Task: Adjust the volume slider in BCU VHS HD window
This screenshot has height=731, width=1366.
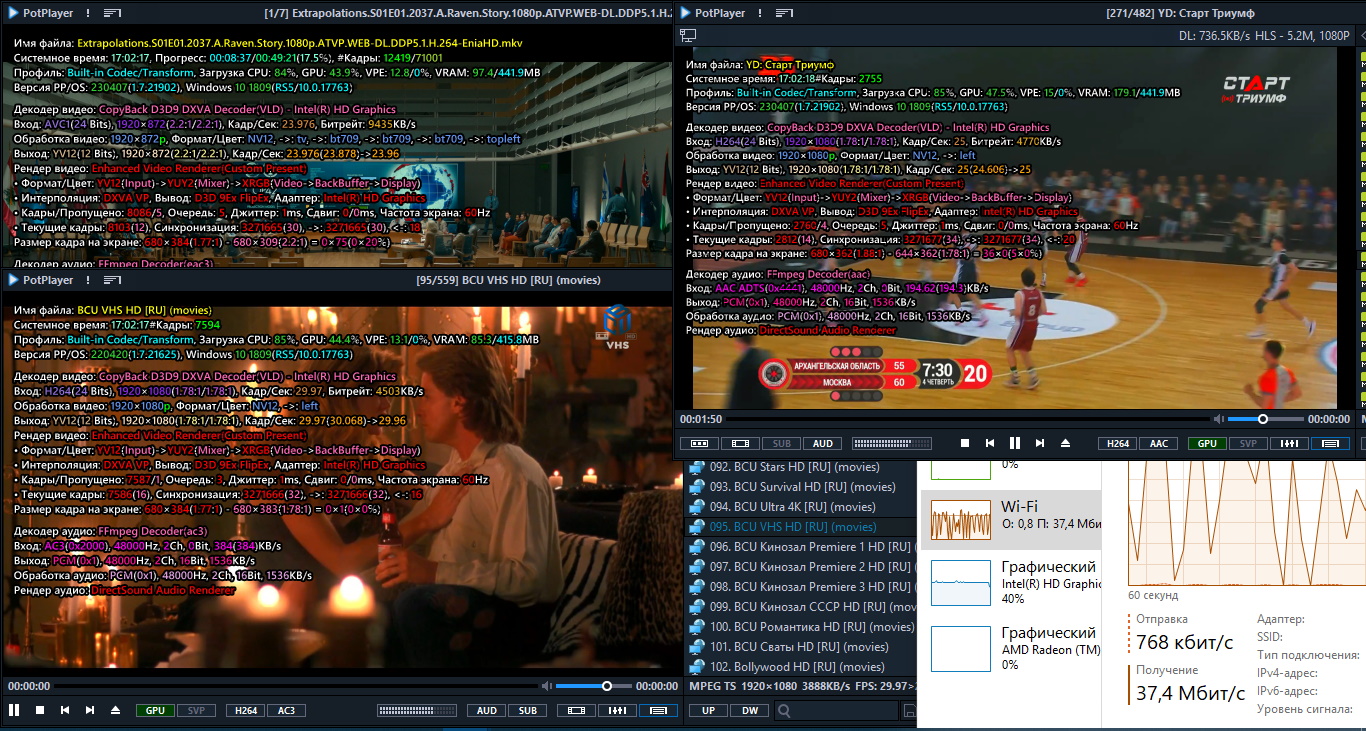Action: pyautogui.click(x=592, y=686)
